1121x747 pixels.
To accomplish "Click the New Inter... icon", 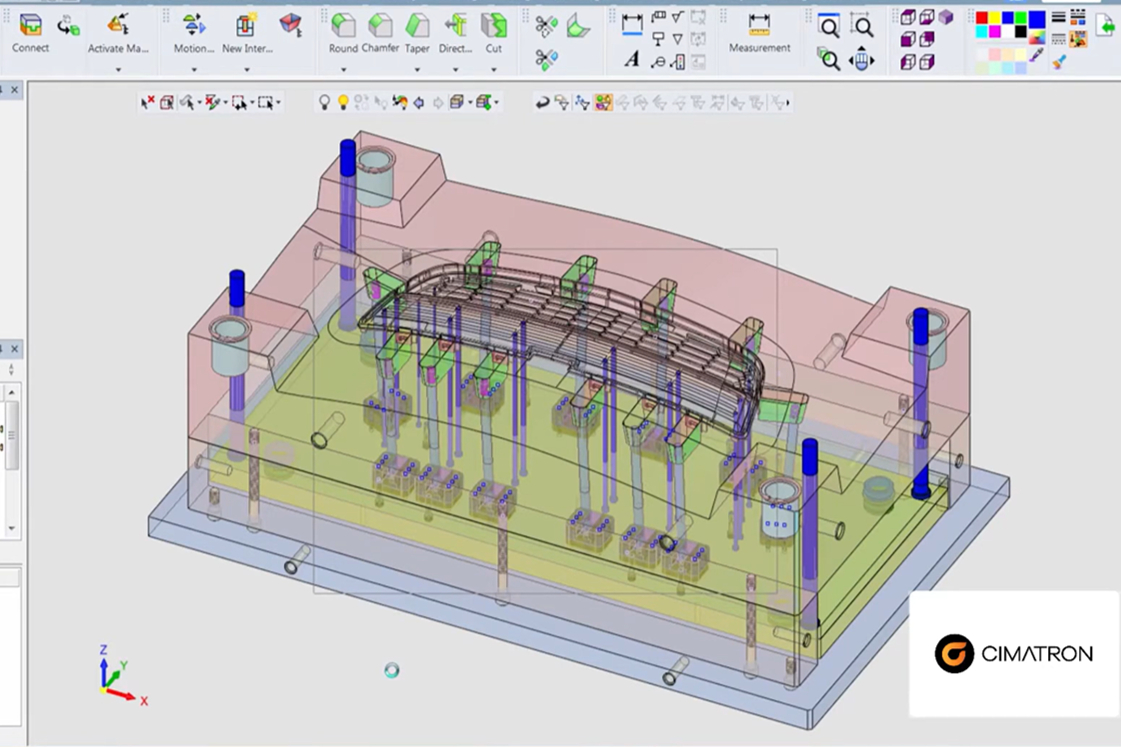I will coord(246,26).
